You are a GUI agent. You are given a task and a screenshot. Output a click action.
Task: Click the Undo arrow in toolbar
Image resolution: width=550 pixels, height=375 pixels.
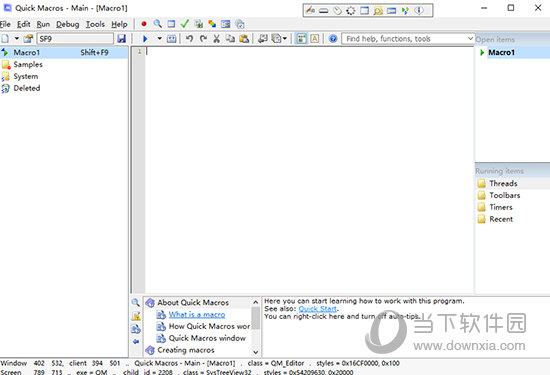point(189,39)
